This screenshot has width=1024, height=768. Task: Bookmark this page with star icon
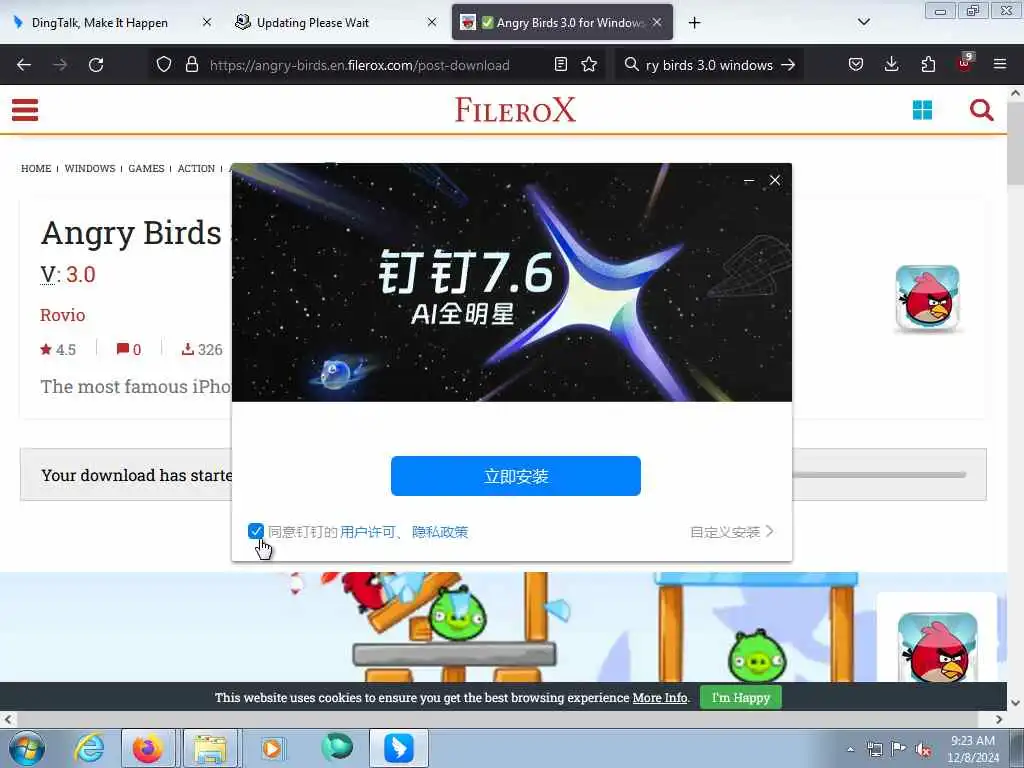(x=589, y=65)
